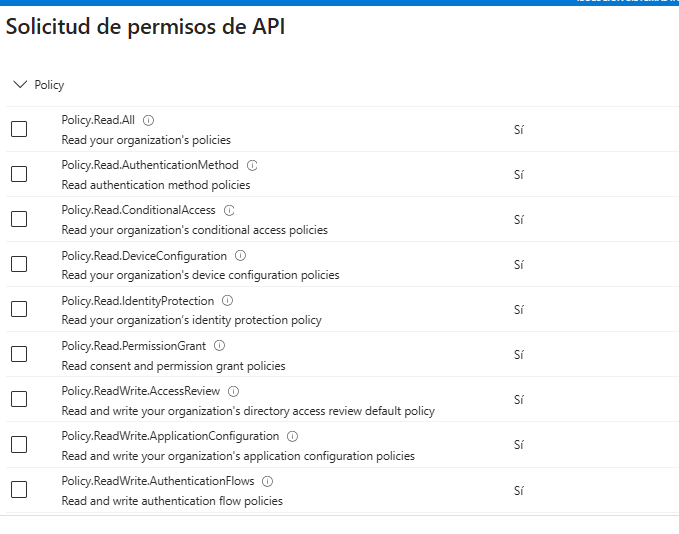The width and height of the screenshot is (679, 534).
Task: Click Policy.Read.DeviceConfiguration permission name
Action: (x=144, y=256)
